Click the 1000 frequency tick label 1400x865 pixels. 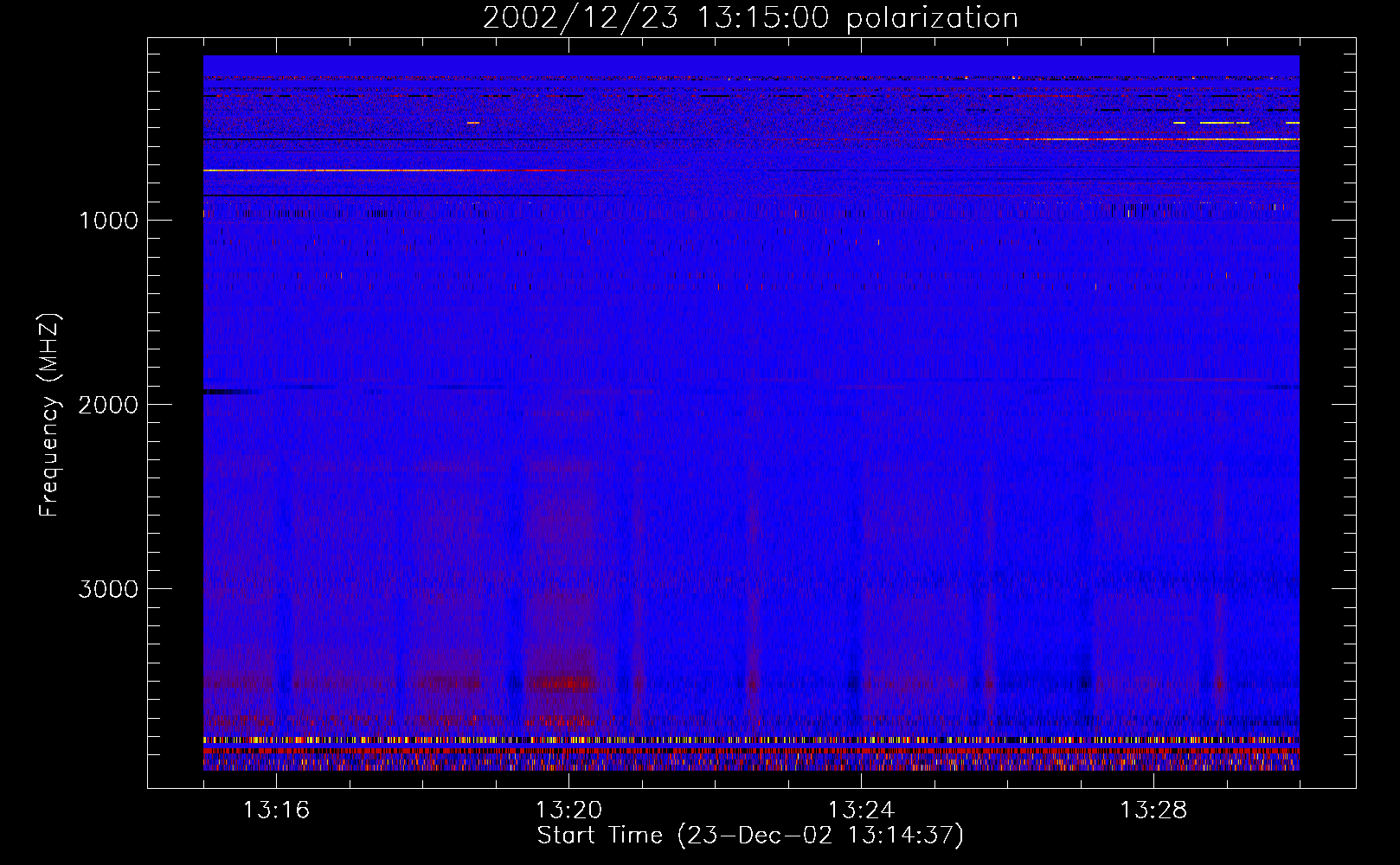tap(108, 220)
